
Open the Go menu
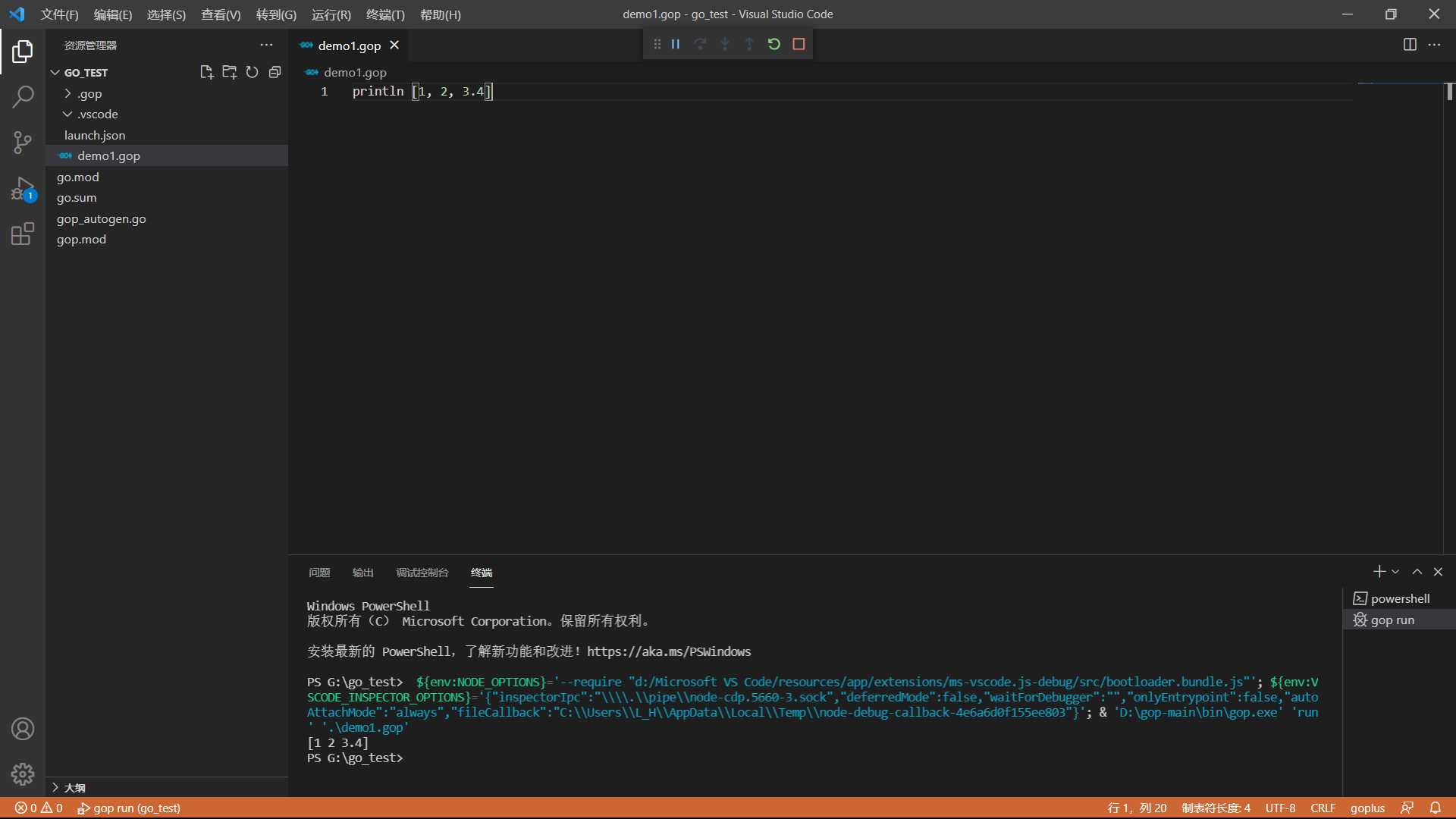(276, 14)
